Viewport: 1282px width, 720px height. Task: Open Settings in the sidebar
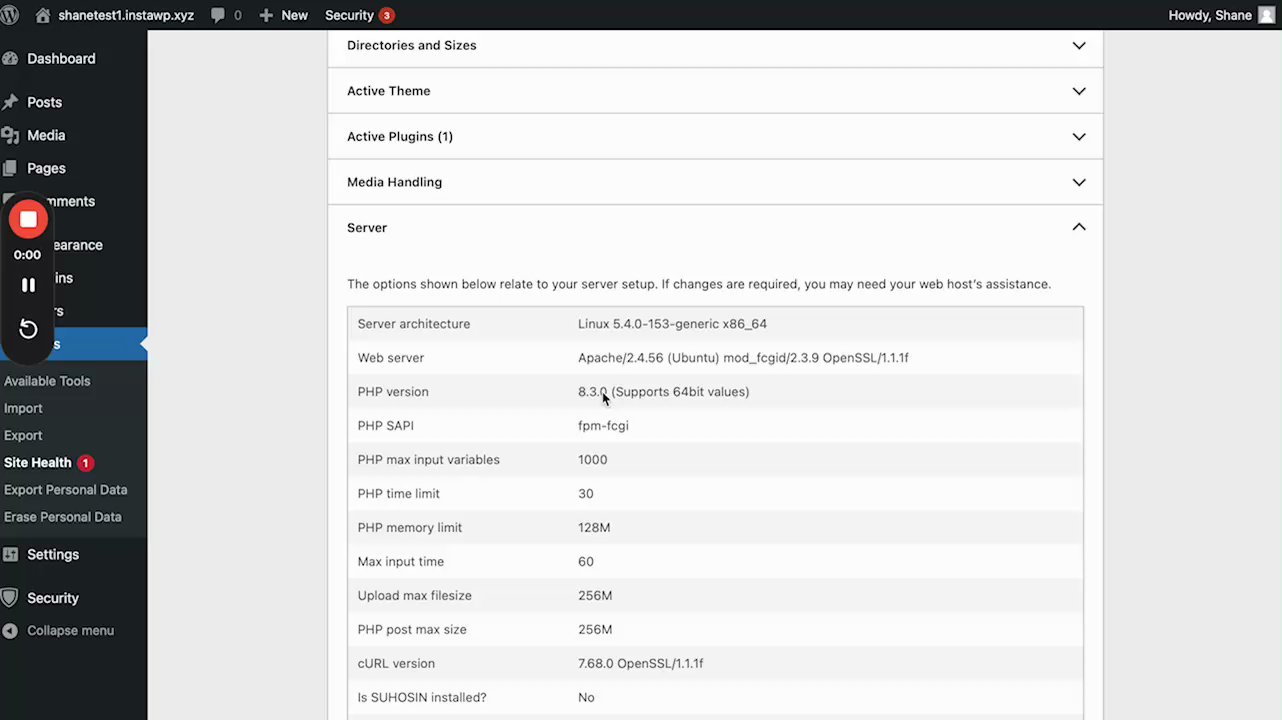click(x=53, y=554)
